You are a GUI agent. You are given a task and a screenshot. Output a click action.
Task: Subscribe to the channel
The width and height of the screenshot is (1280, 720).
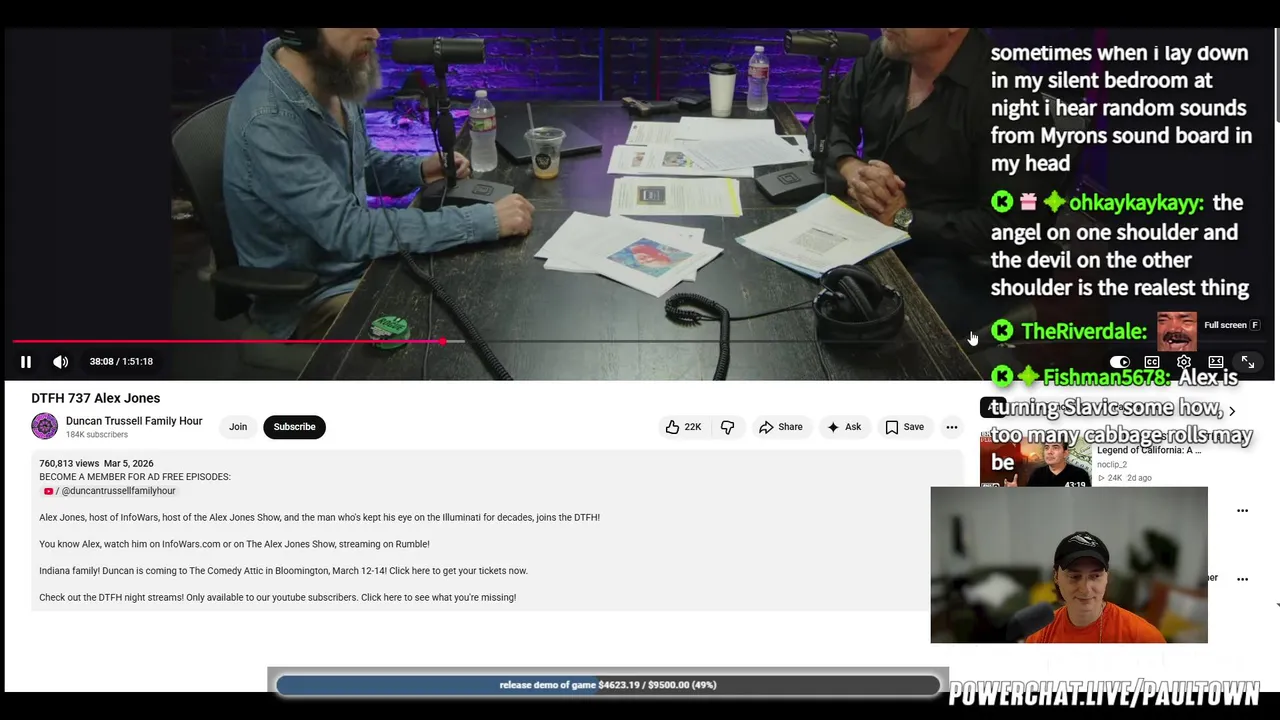pos(294,427)
